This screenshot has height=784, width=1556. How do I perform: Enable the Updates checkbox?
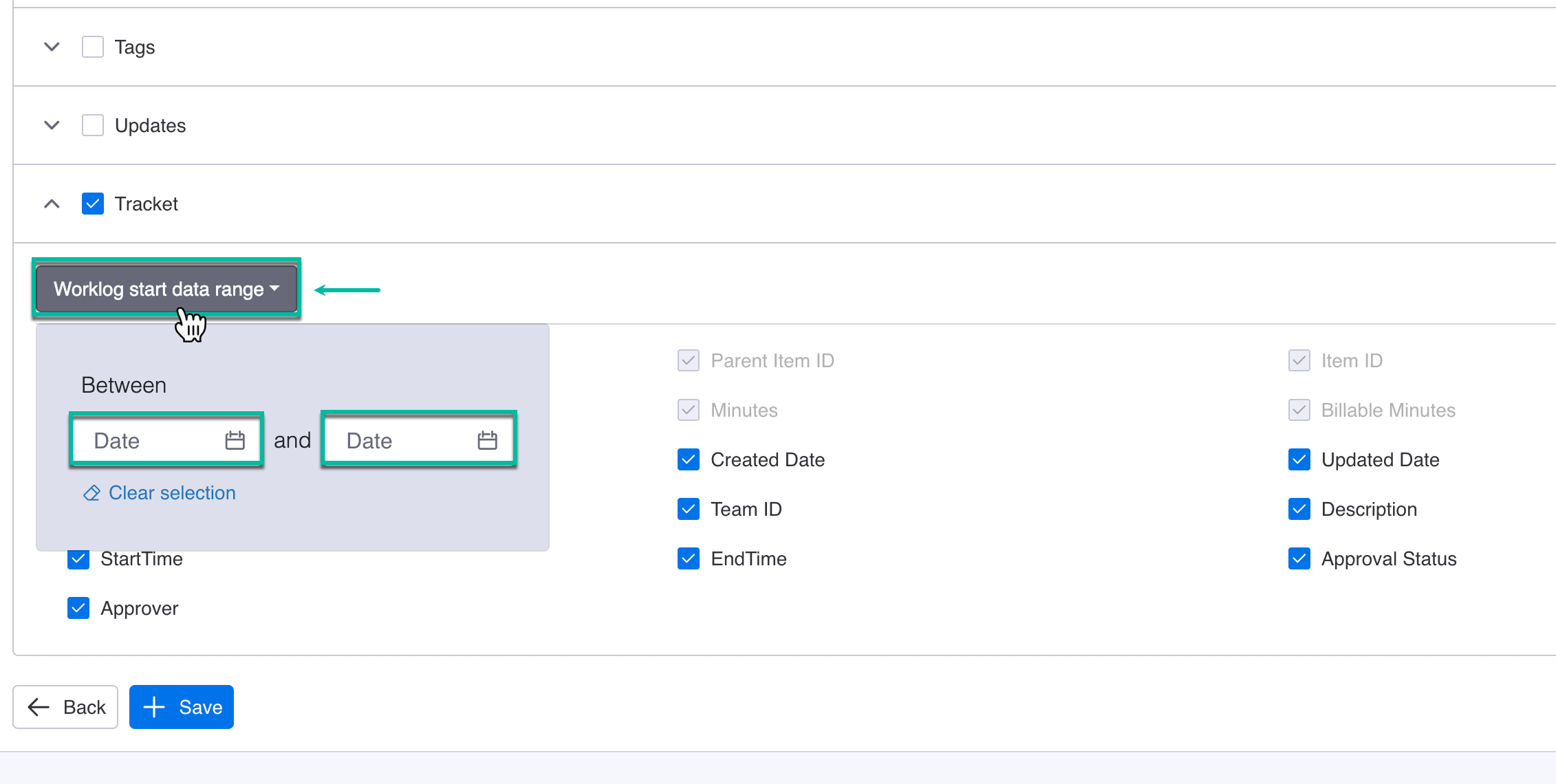(92, 124)
